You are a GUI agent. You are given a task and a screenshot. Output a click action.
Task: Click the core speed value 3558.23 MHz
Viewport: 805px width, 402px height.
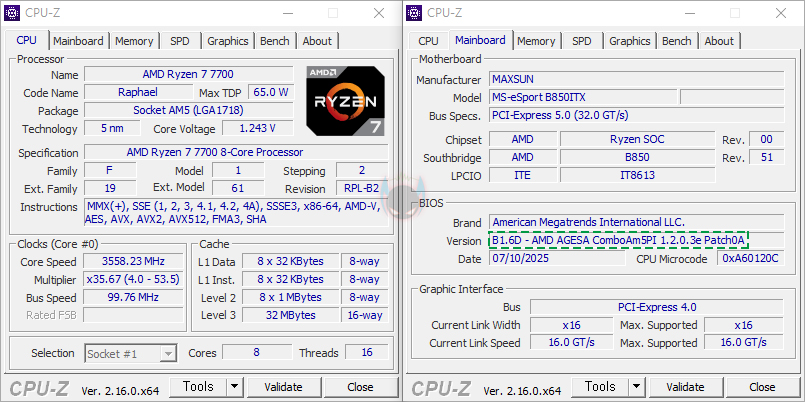pyautogui.click(x=133, y=261)
